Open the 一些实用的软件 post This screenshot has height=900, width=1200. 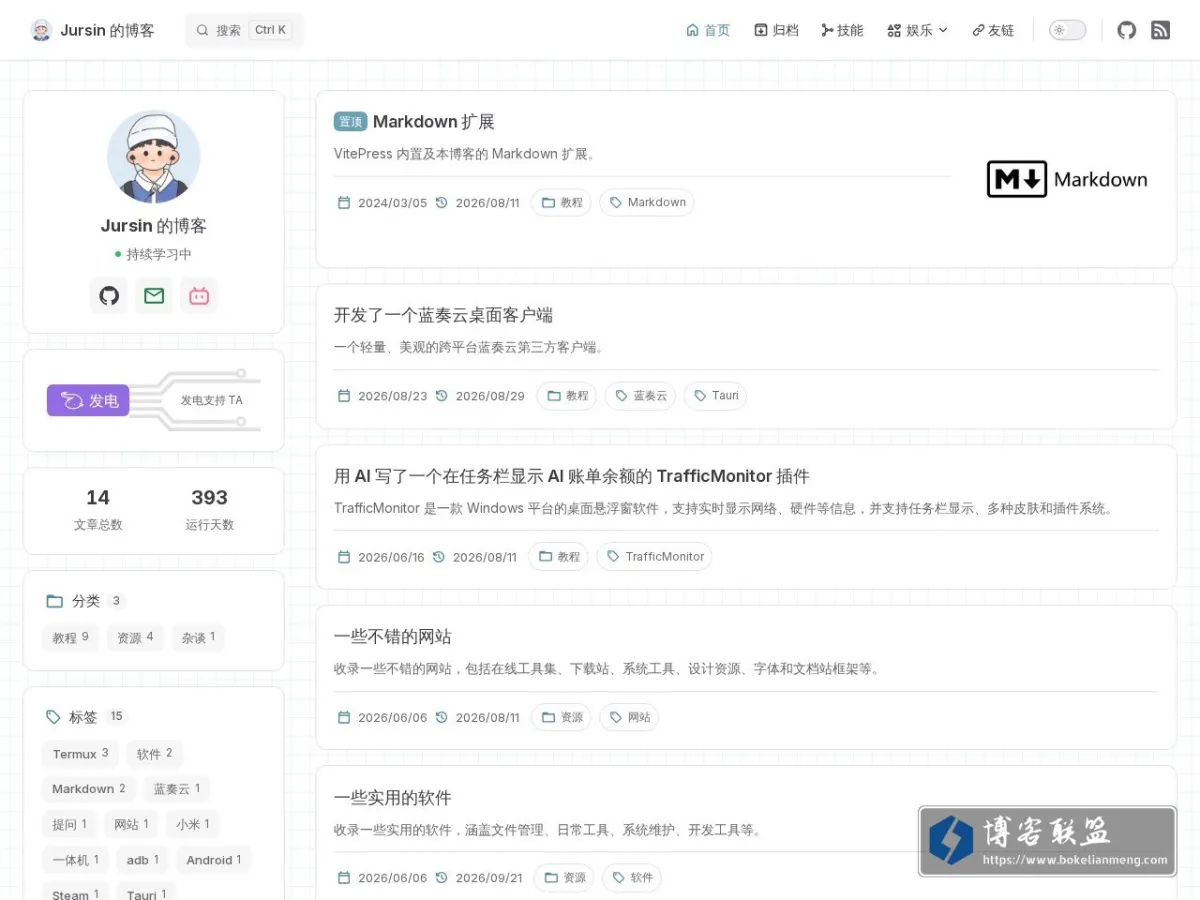[393, 798]
